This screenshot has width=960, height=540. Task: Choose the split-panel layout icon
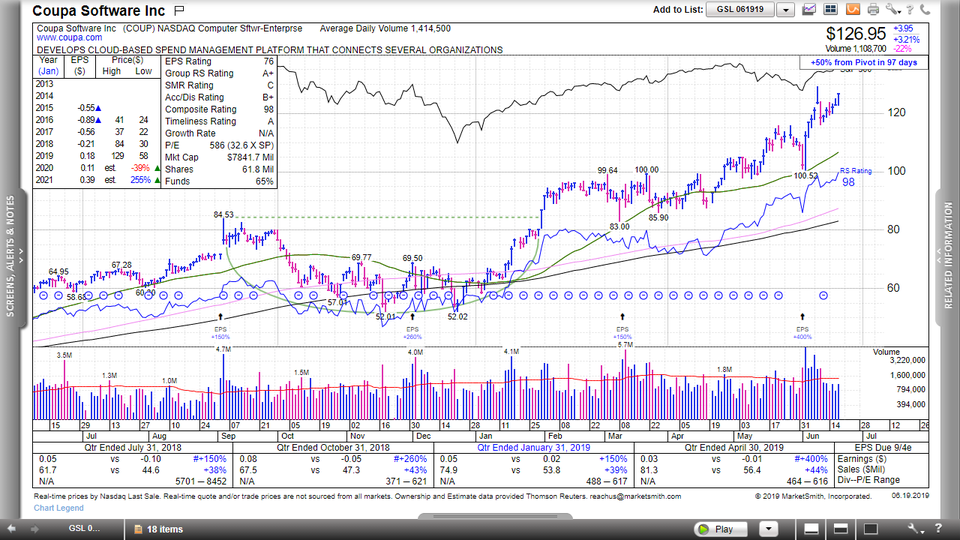coord(841,529)
